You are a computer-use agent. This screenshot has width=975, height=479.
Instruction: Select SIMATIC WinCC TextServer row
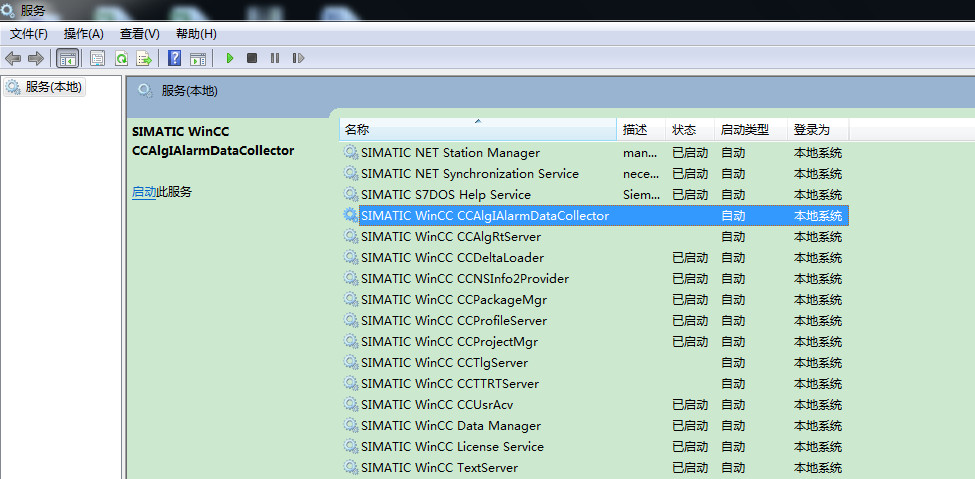click(x=594, y=468)
